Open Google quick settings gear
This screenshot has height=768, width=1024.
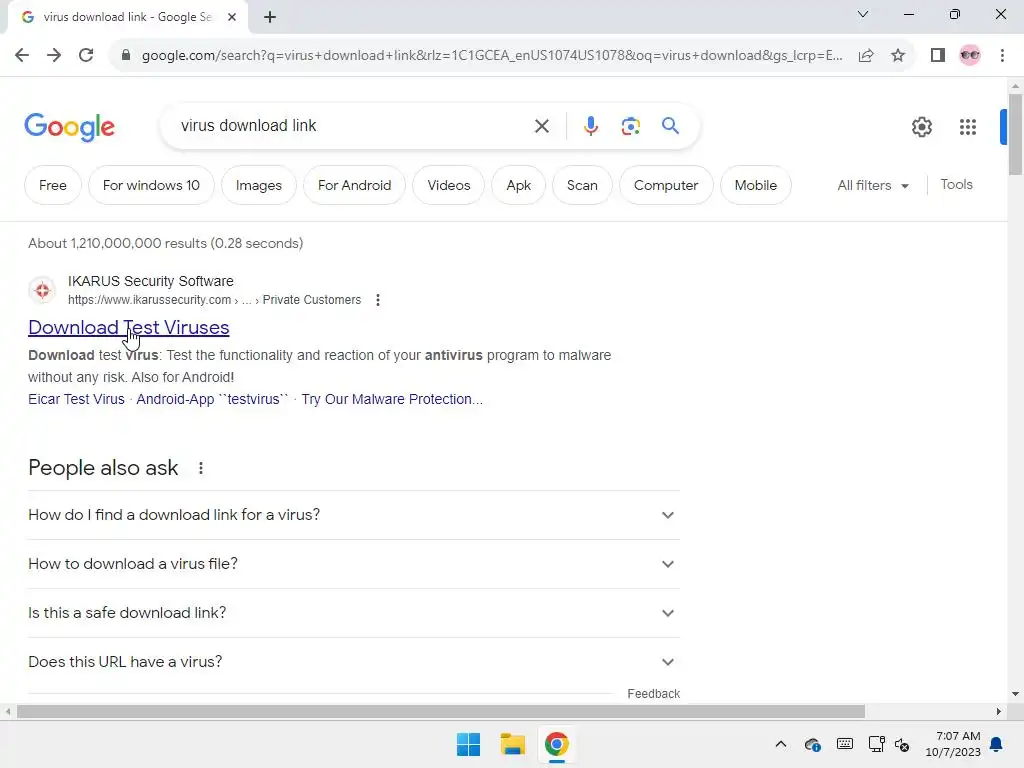click(x=921, y=127)
